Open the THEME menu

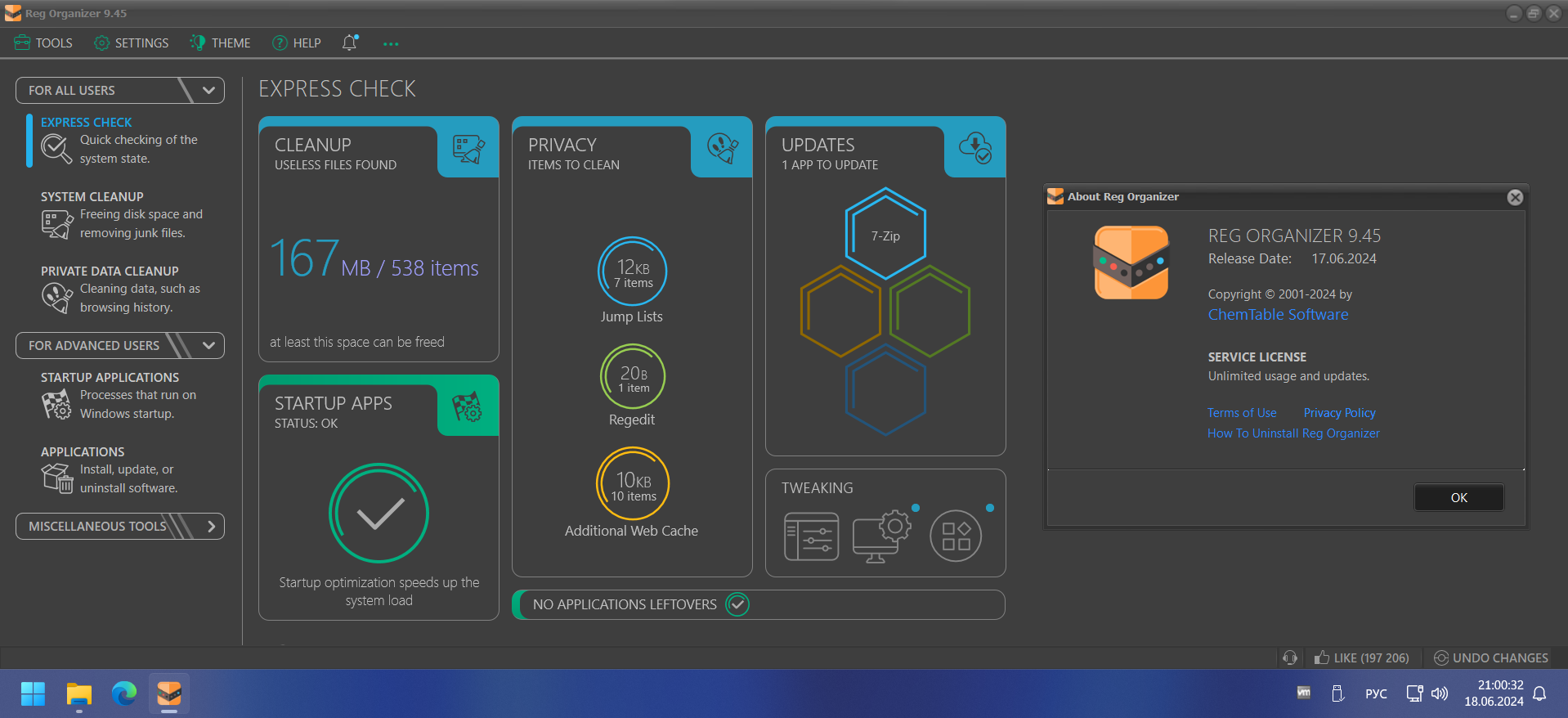click(220, 43)
